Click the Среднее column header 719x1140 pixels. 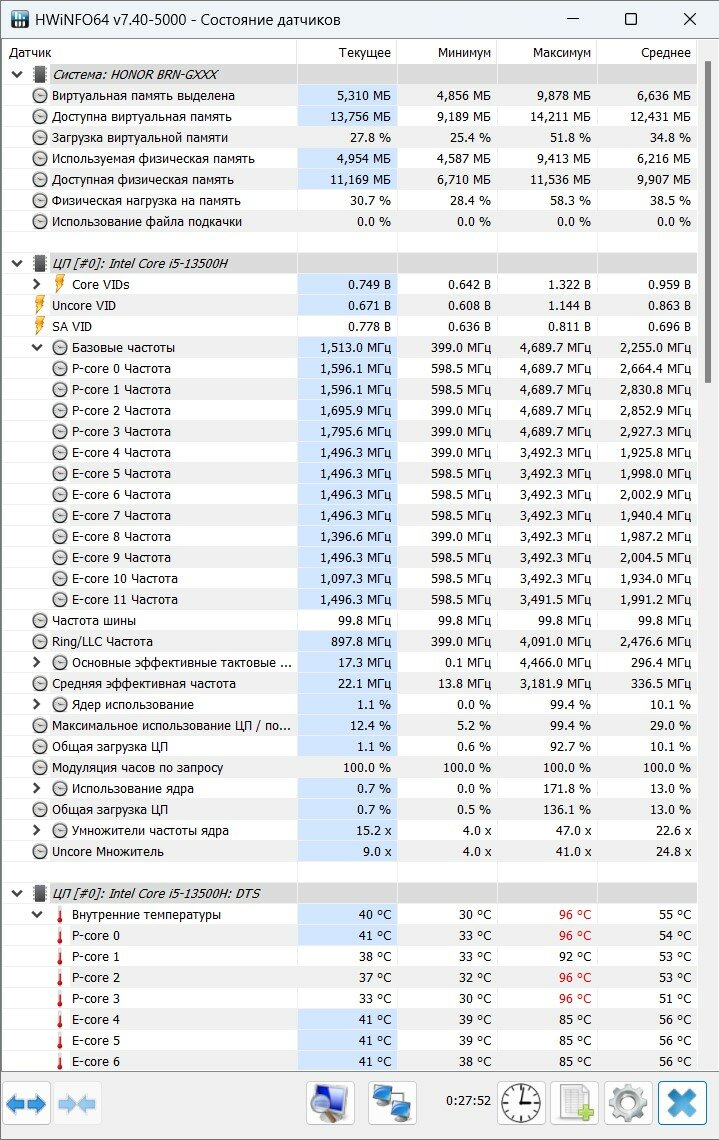647,52
